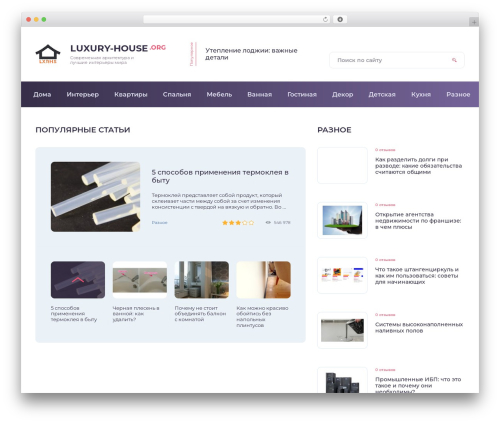Open link Черная плесень в ванной
This screenshot has height=423, width=500.
coord(136,314)
